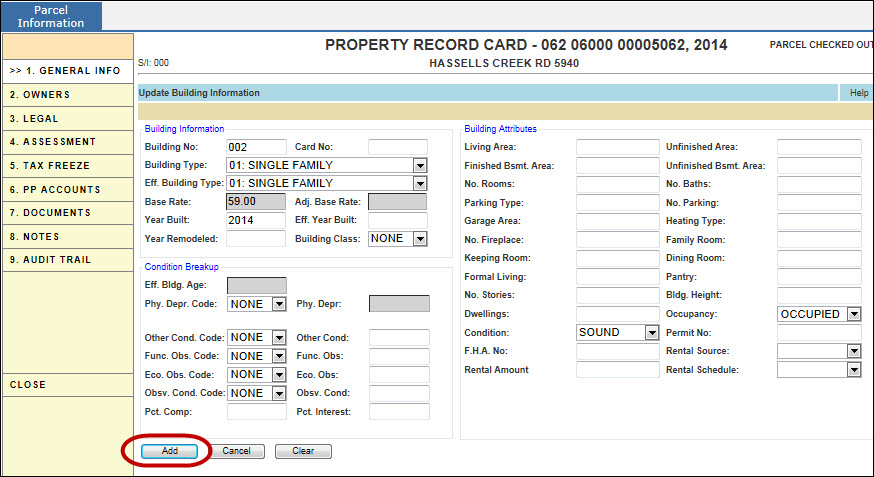Click the Living Area input field

617,147
